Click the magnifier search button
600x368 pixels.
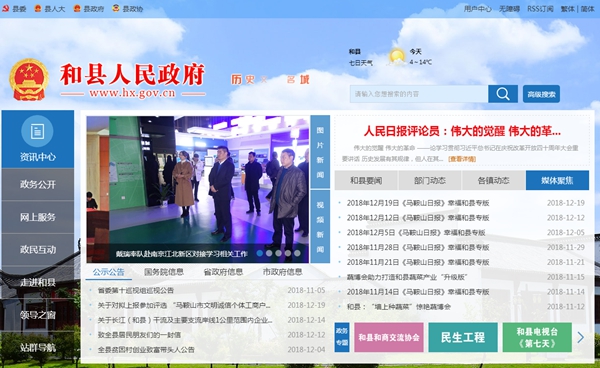(503, 94)
